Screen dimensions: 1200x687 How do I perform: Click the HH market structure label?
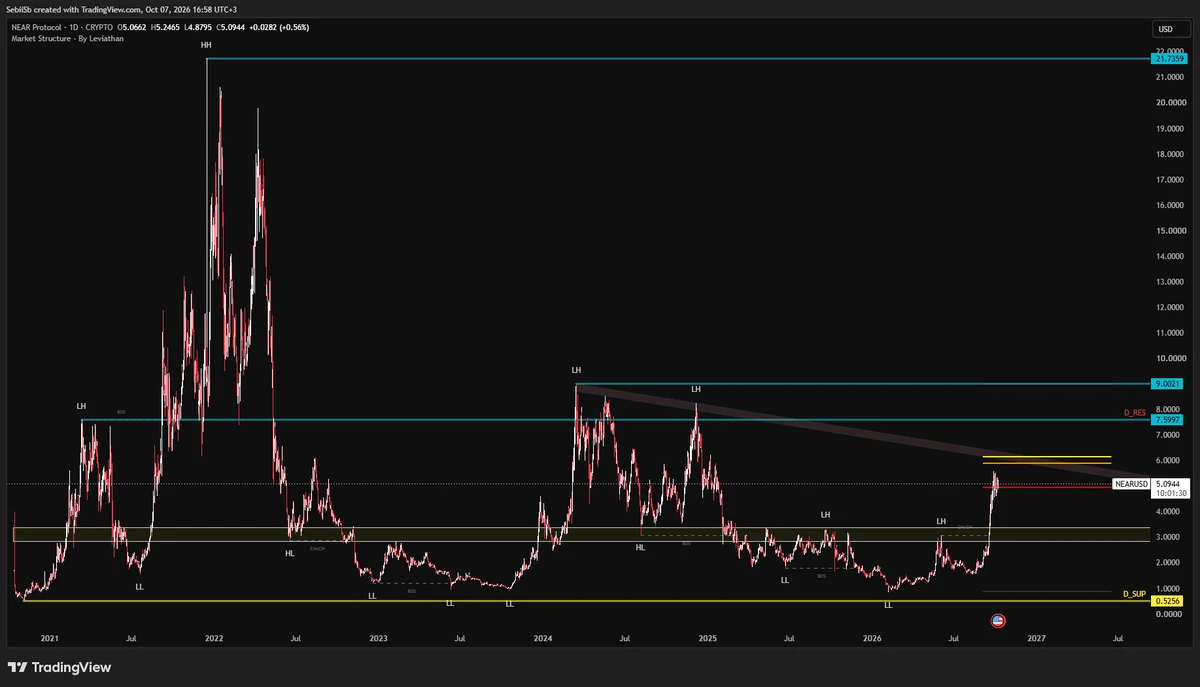(206, 45)
